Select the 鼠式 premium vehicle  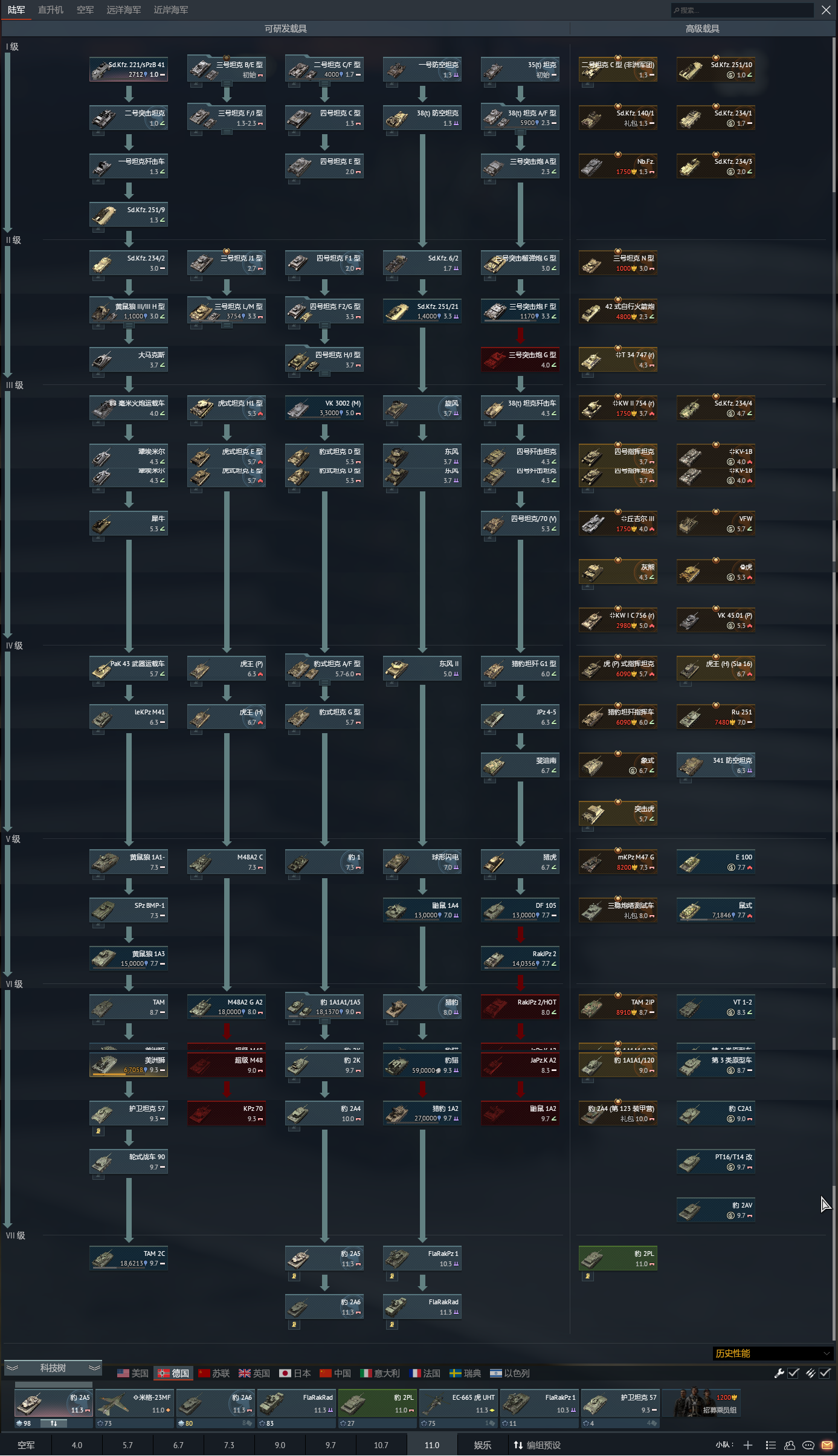coord(716,910)
